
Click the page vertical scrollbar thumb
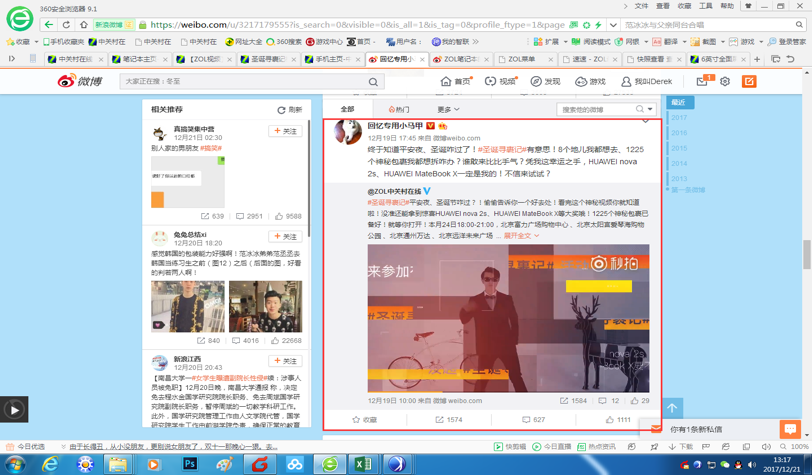[x=807, y=254]
